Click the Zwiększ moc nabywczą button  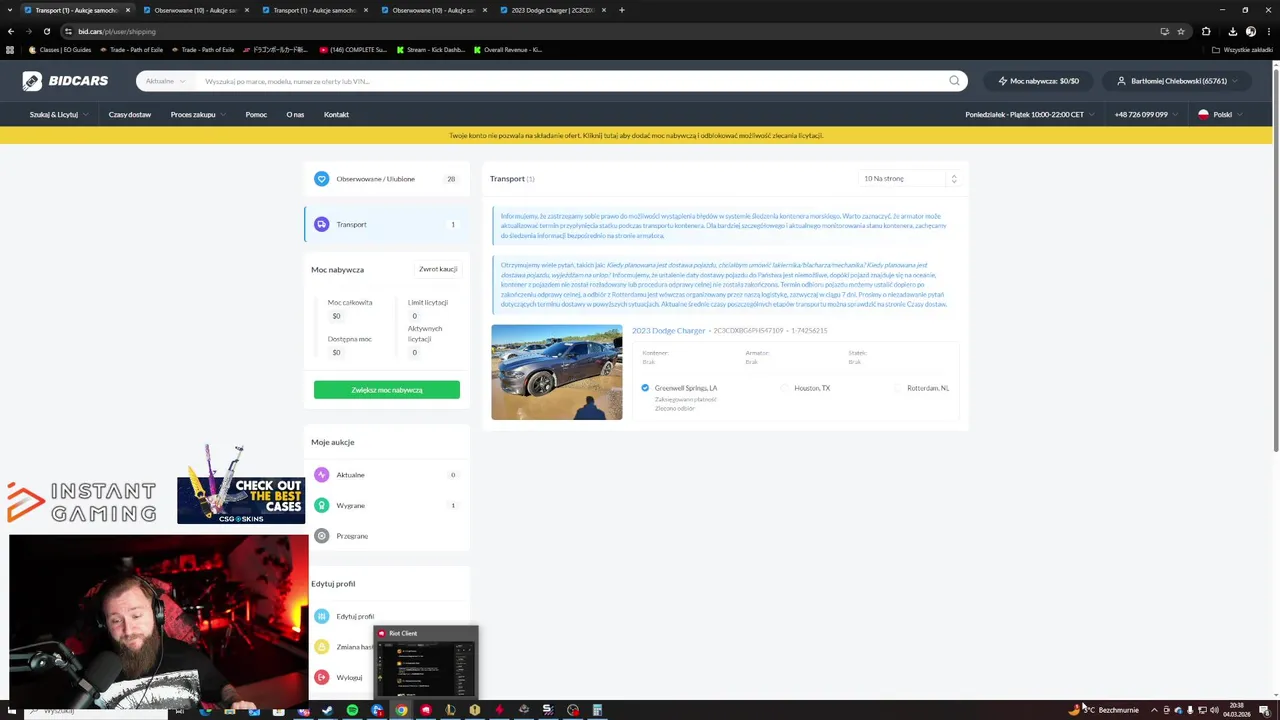click(x=387, y=390)
